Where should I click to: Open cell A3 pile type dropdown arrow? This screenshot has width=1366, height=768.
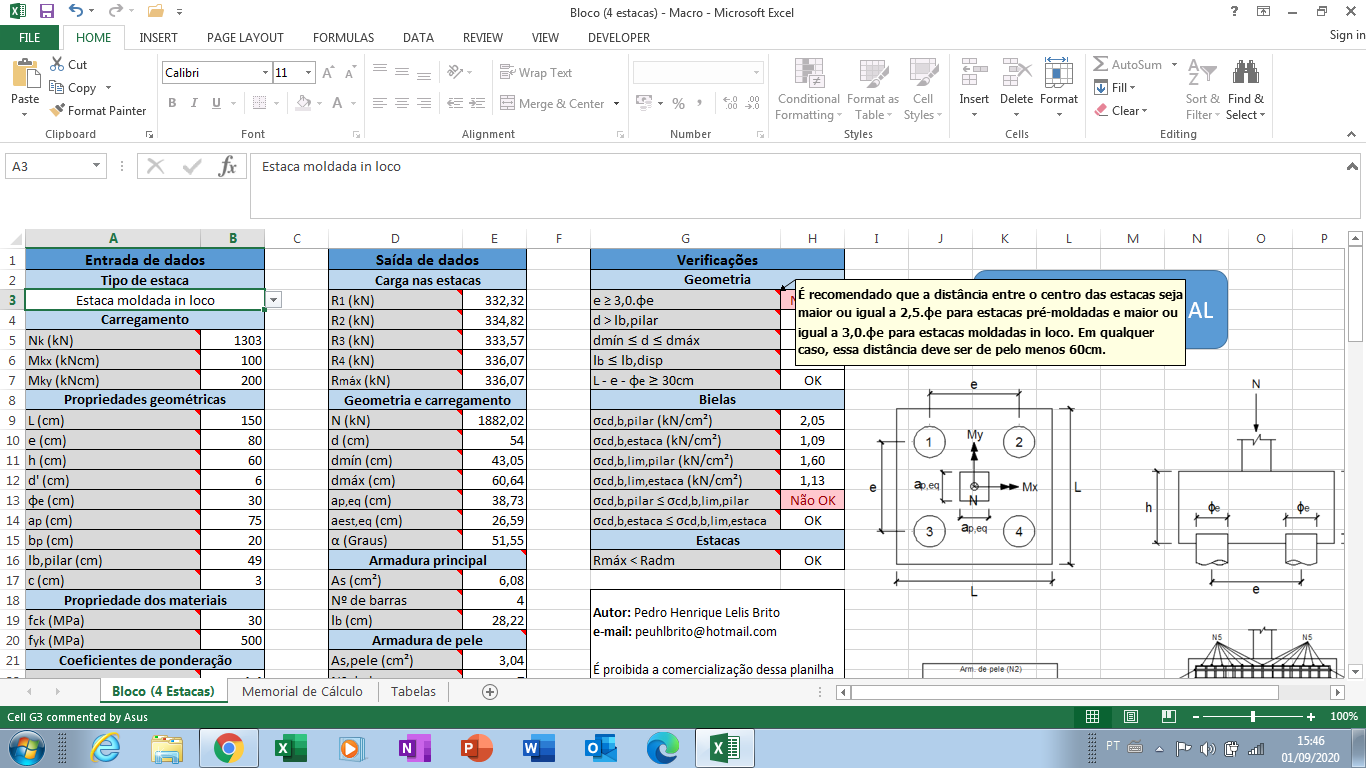point(274,300)
